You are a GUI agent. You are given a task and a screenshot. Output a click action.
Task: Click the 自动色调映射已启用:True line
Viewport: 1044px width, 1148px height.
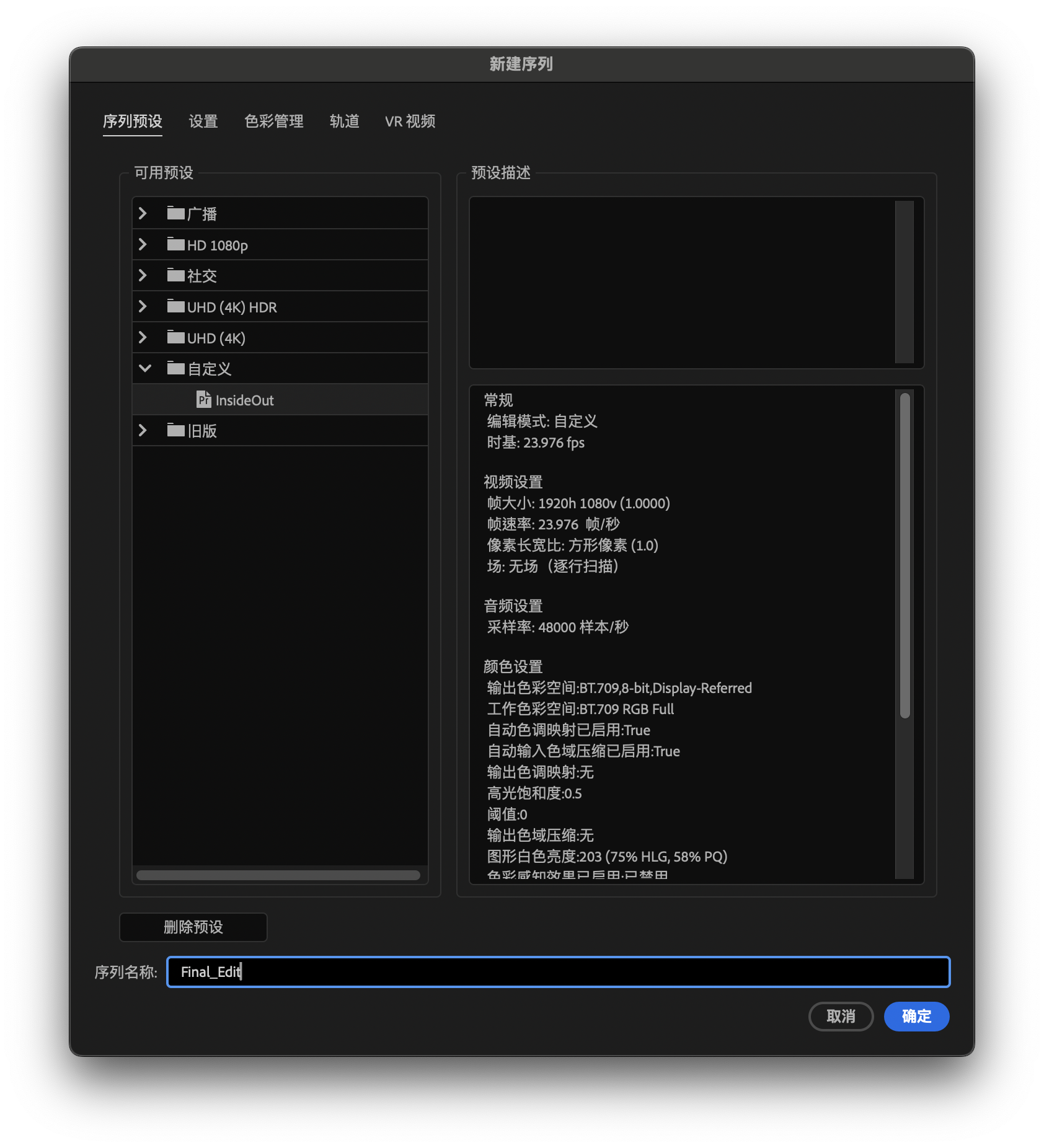pyautogui.click(x=568, y=730)
